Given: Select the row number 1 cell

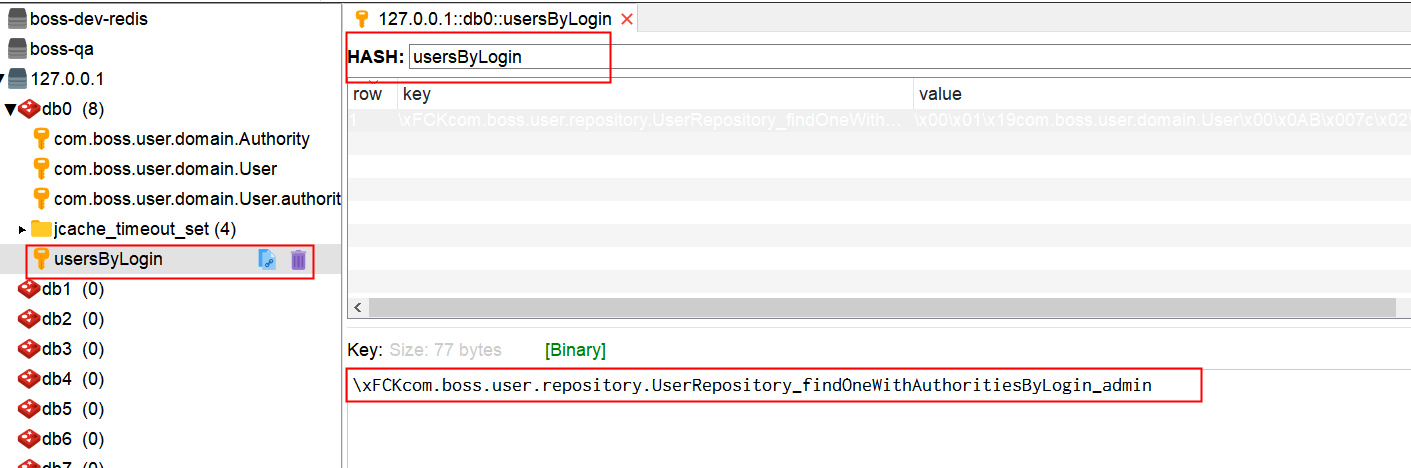Looking at the screenshot, I should click(x=372, y=120).
